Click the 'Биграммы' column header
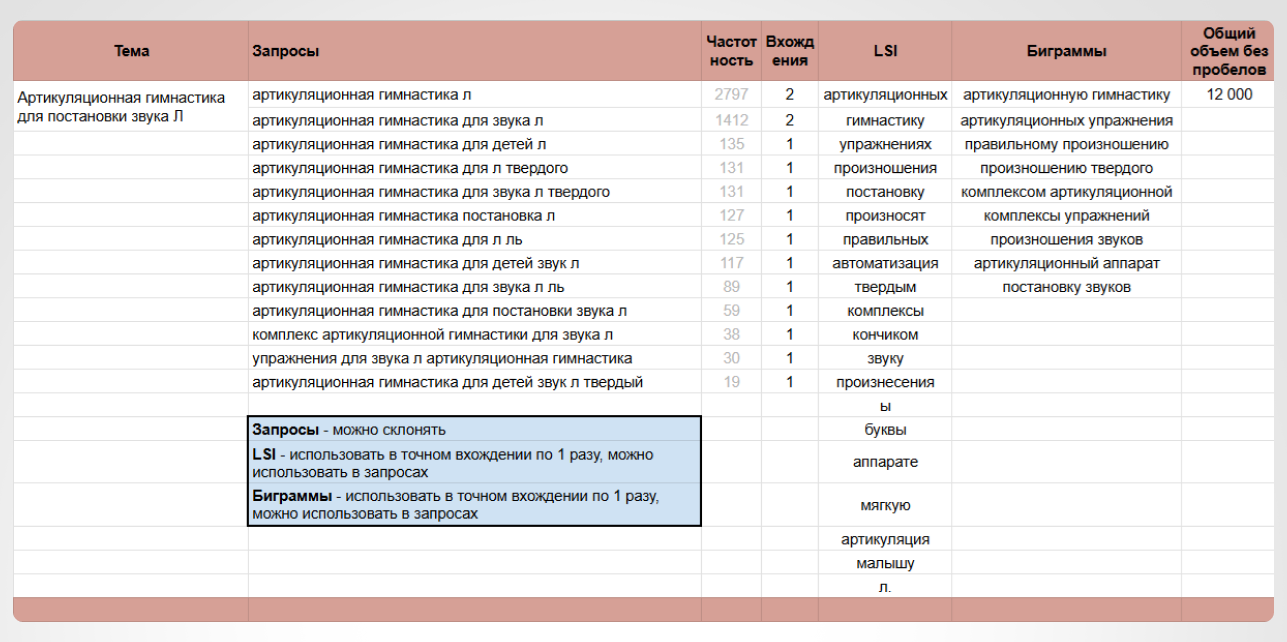Viewport: 1287px width, 642px height. [1066, 51]
